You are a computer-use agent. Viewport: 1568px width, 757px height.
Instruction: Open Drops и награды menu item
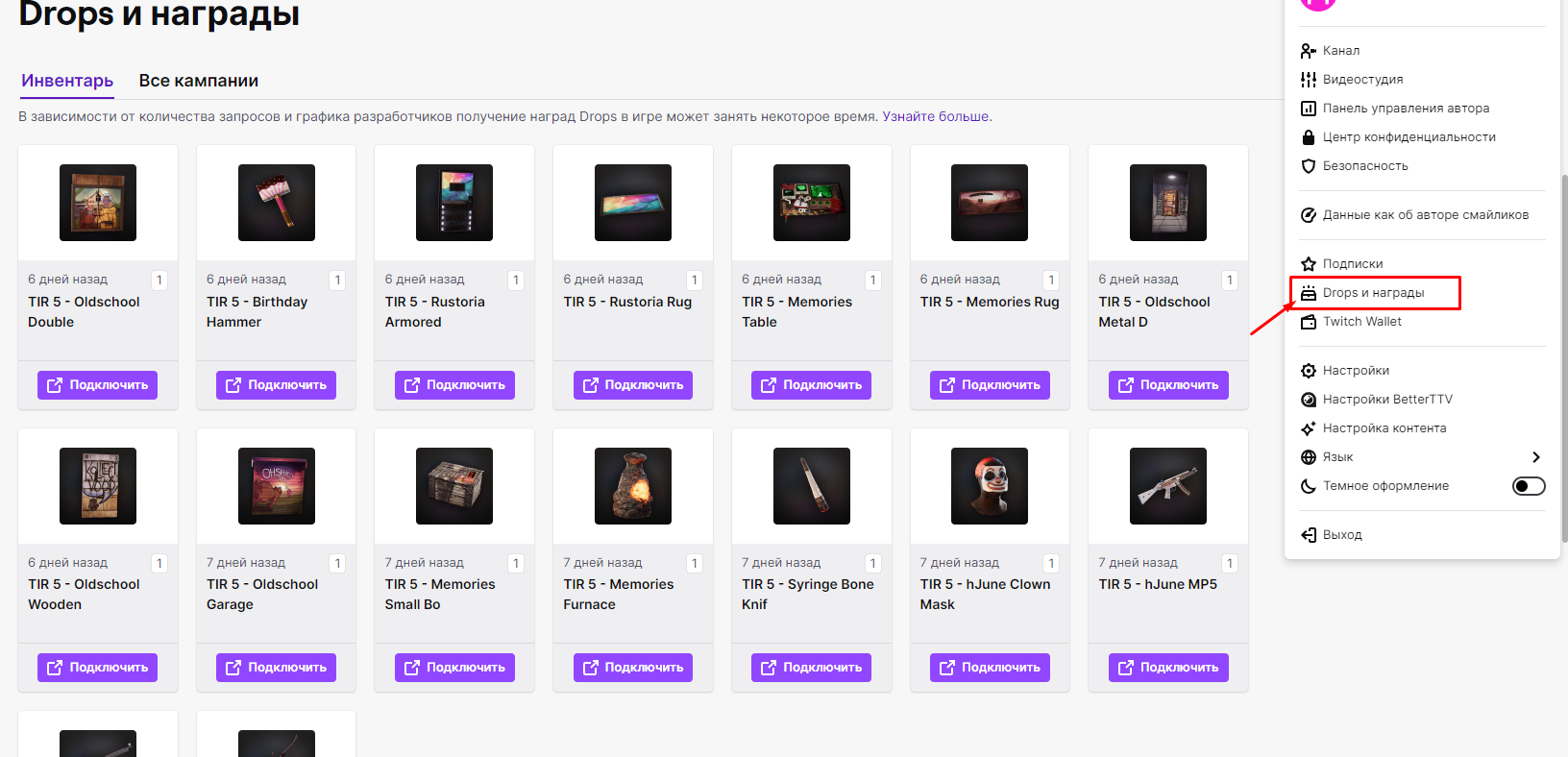[x=1373, y=293]
